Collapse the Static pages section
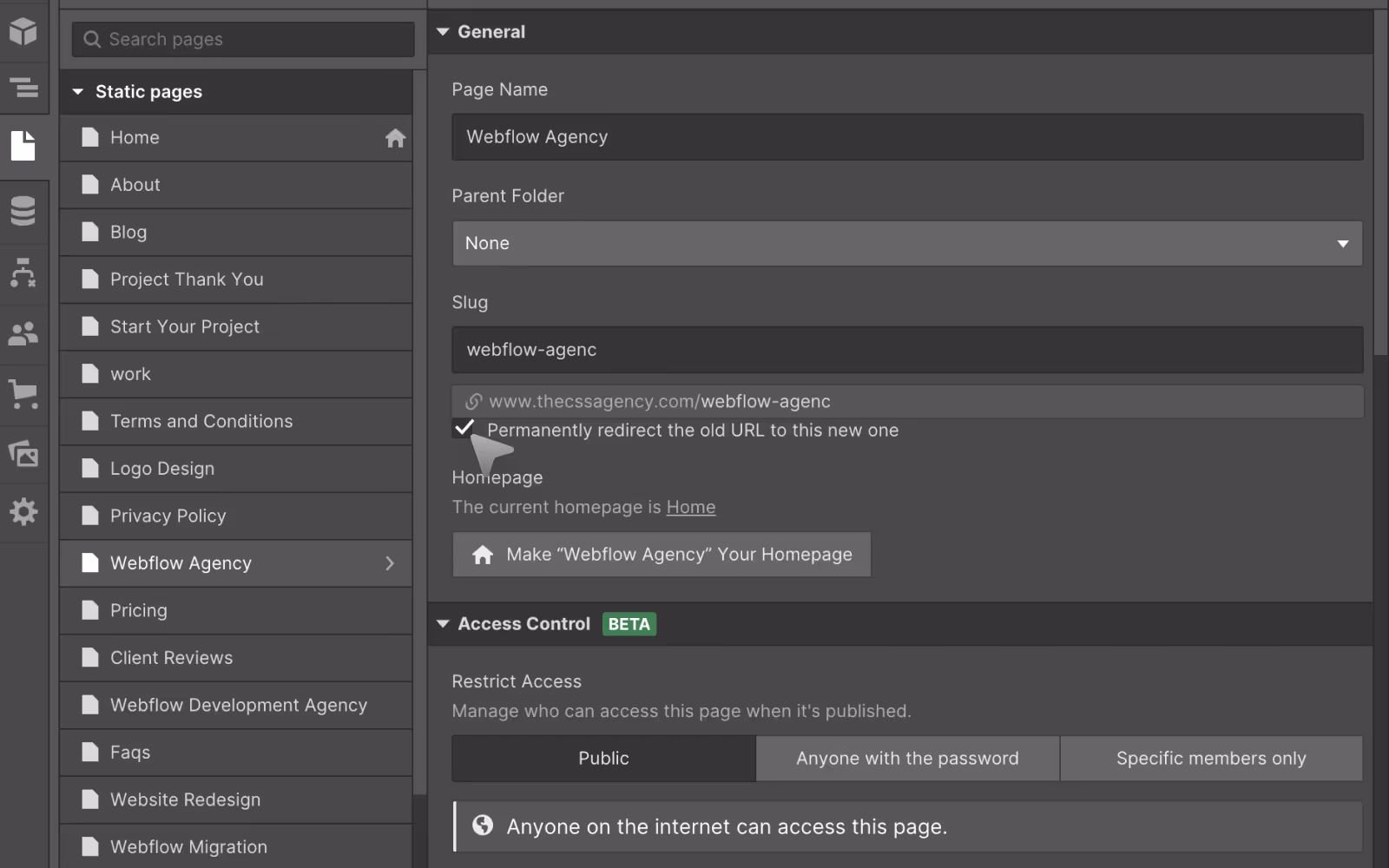This screenshot has height=868, width=1389. (78, 91)
